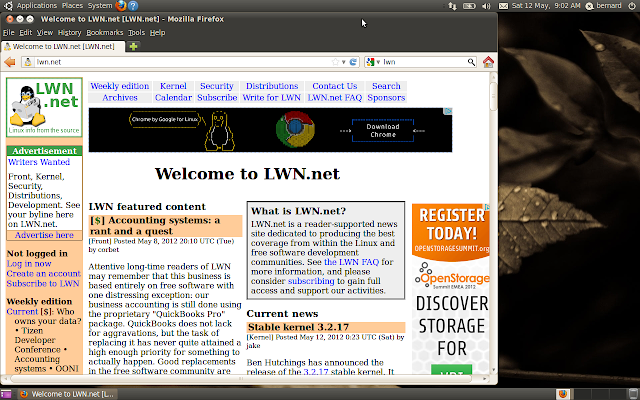
Task: Open Write for LWN link
Action: 271,98
